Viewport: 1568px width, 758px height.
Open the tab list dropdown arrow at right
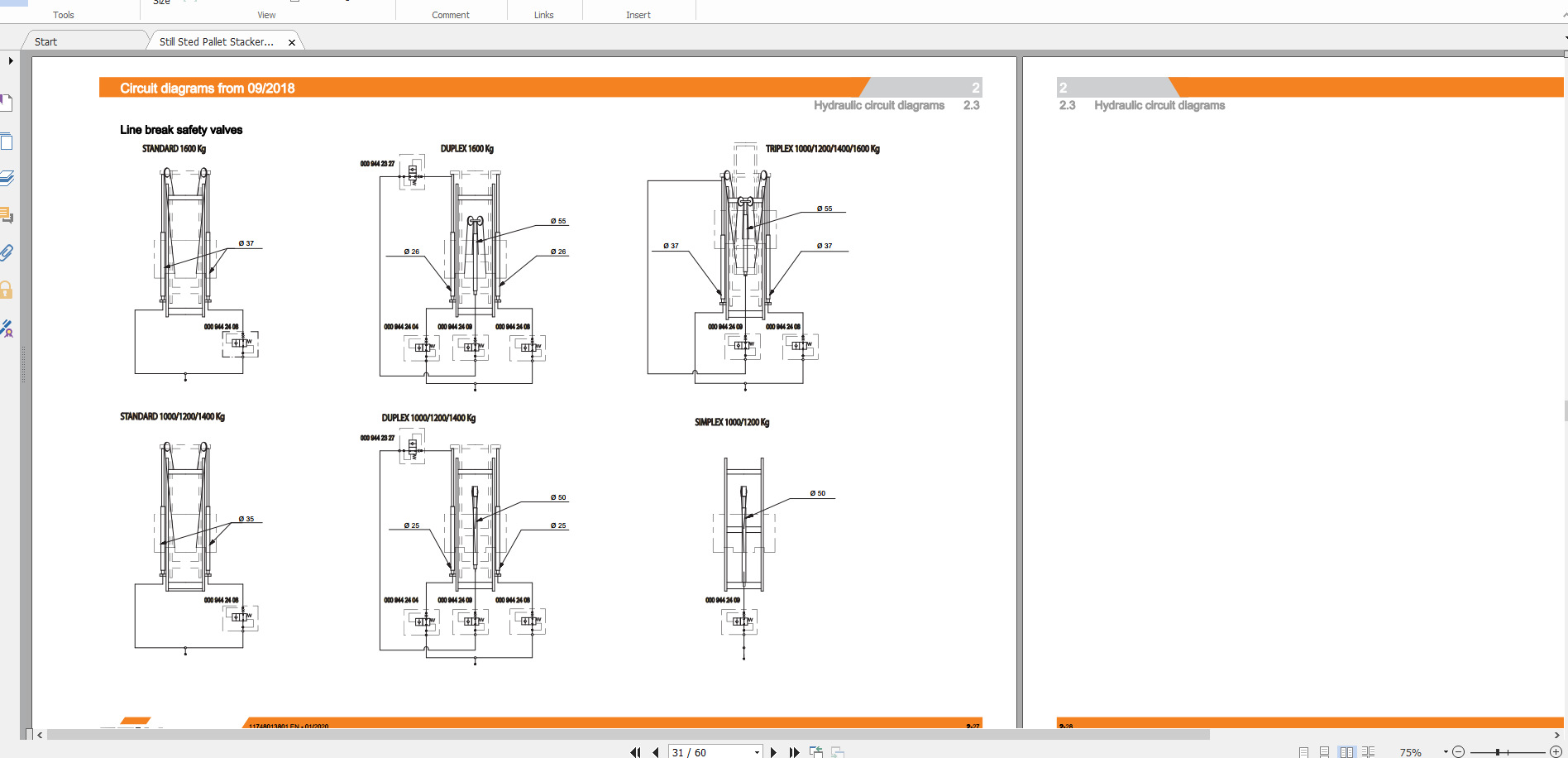(1565, 38)
